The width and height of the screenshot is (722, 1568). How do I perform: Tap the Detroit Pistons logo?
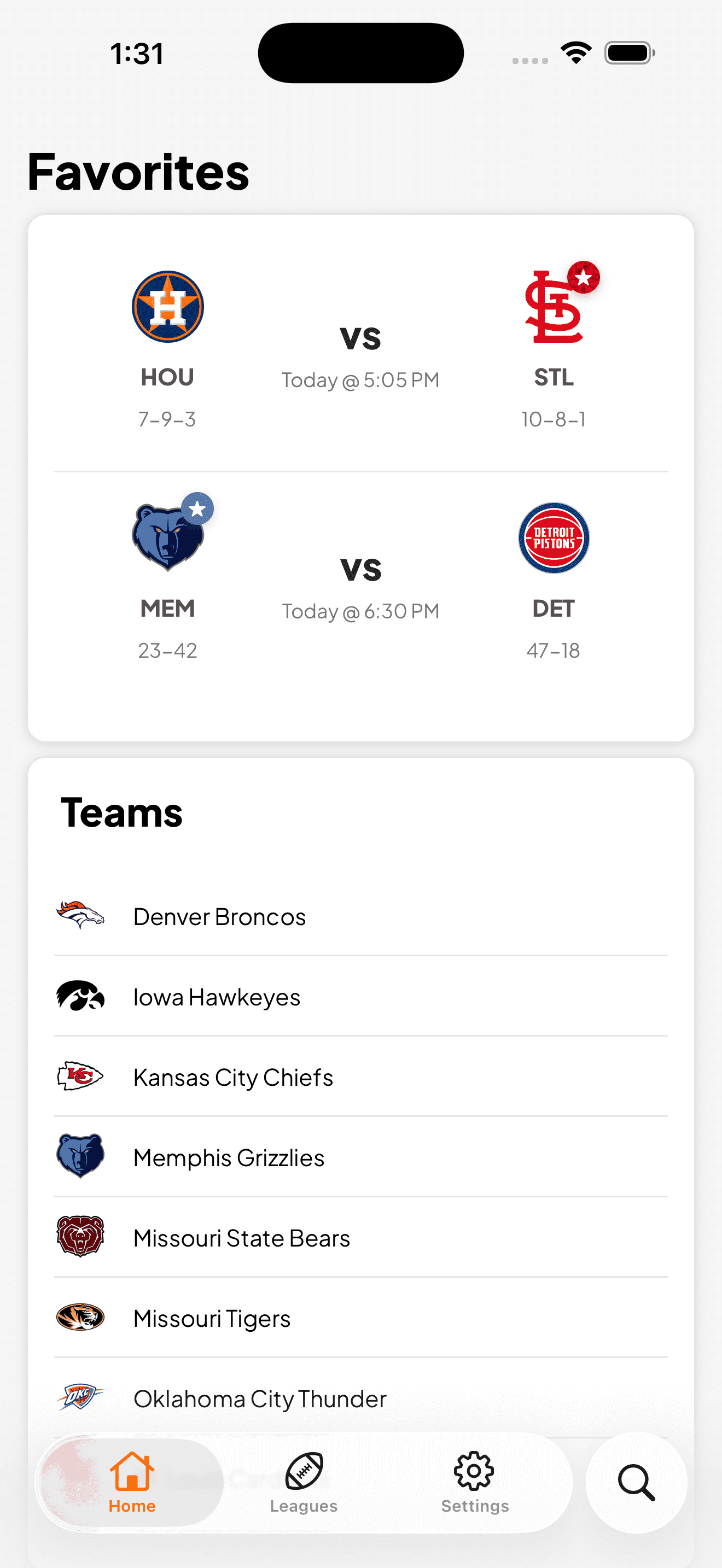554,538
